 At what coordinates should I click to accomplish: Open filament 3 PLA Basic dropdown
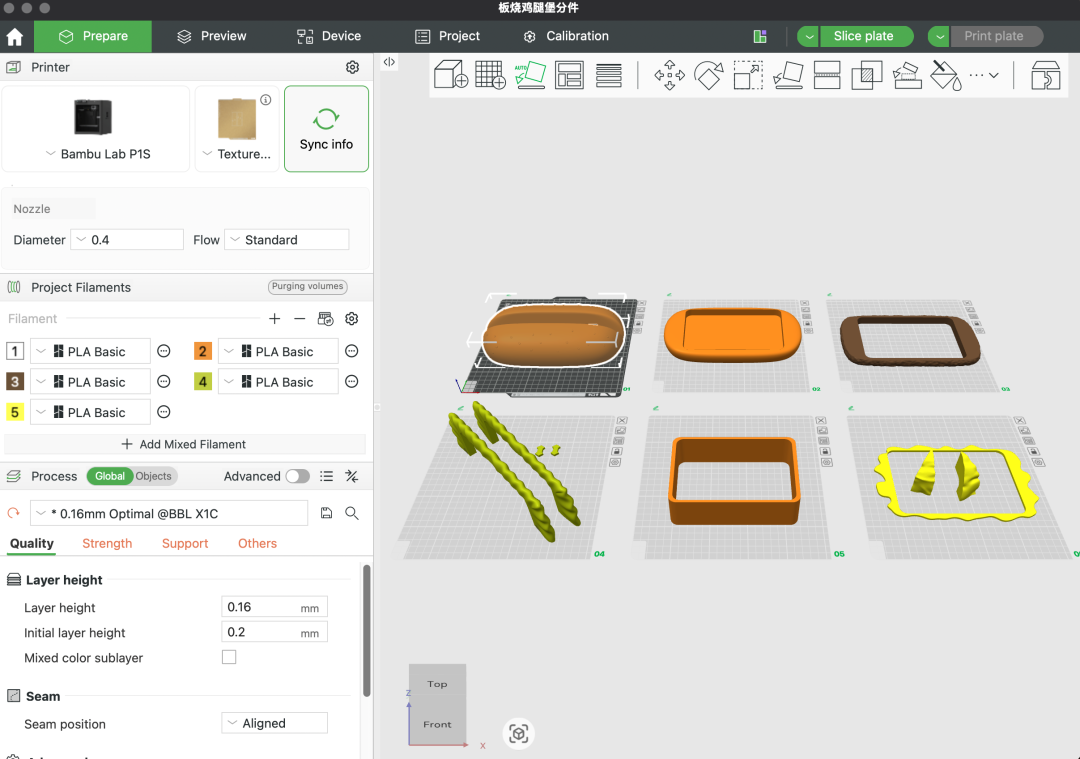[x=90, y=382]
